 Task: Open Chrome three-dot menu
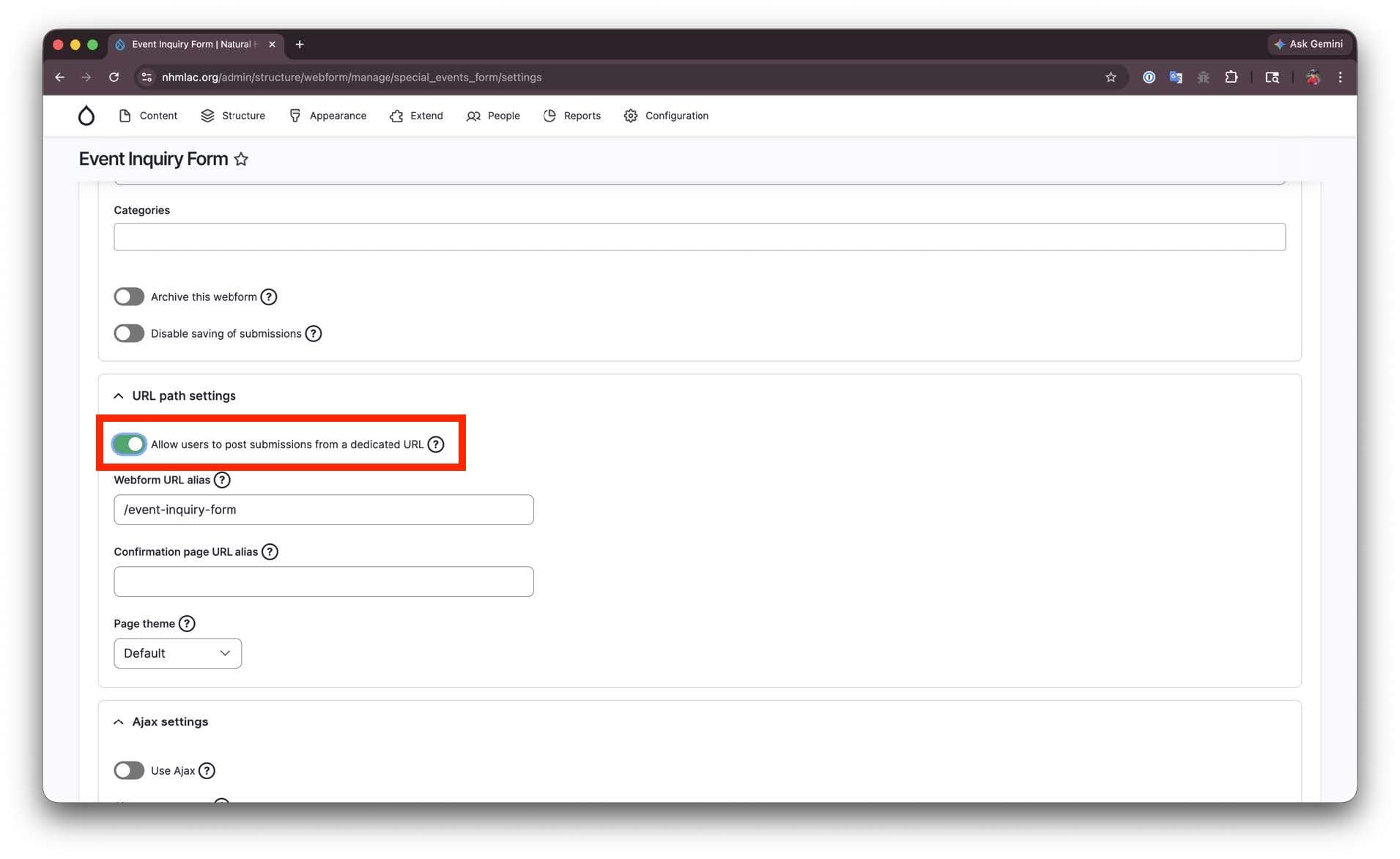coord(1340,77)
